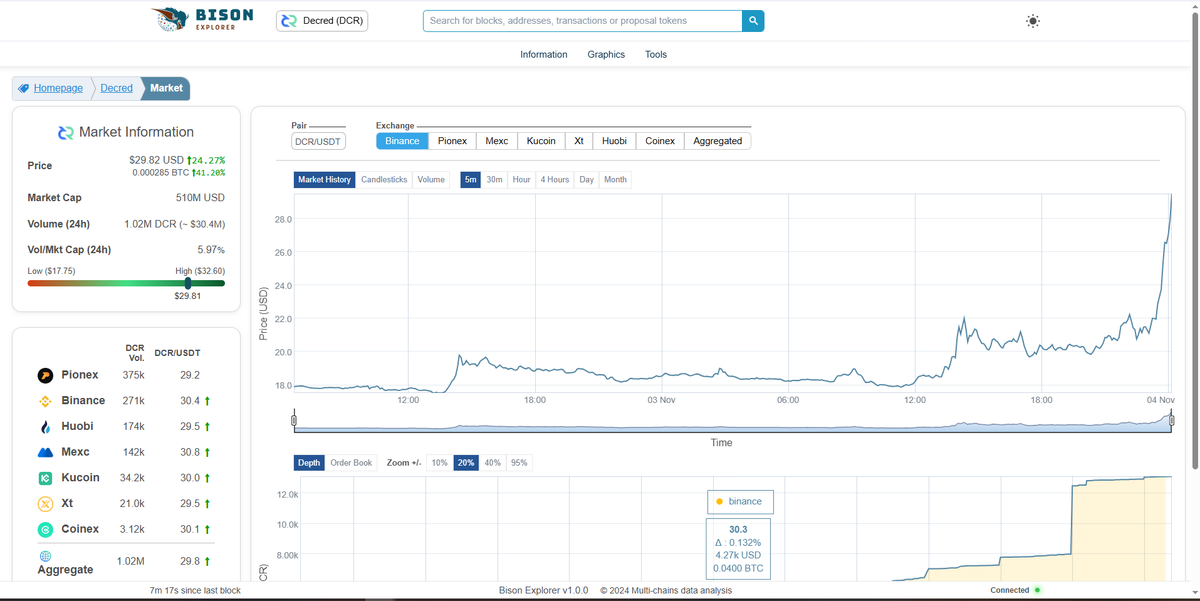The width and height of the screenshot is (1200, 601).
Task: Choose the Month interval
Action: point(616,180)
